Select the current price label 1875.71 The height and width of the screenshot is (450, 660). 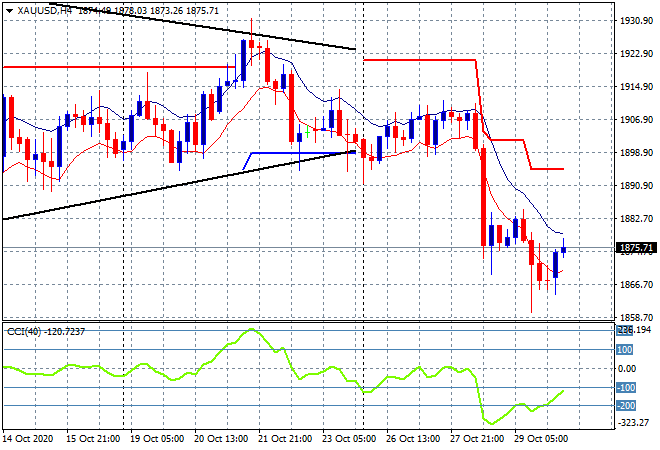(x=636, y=248)
